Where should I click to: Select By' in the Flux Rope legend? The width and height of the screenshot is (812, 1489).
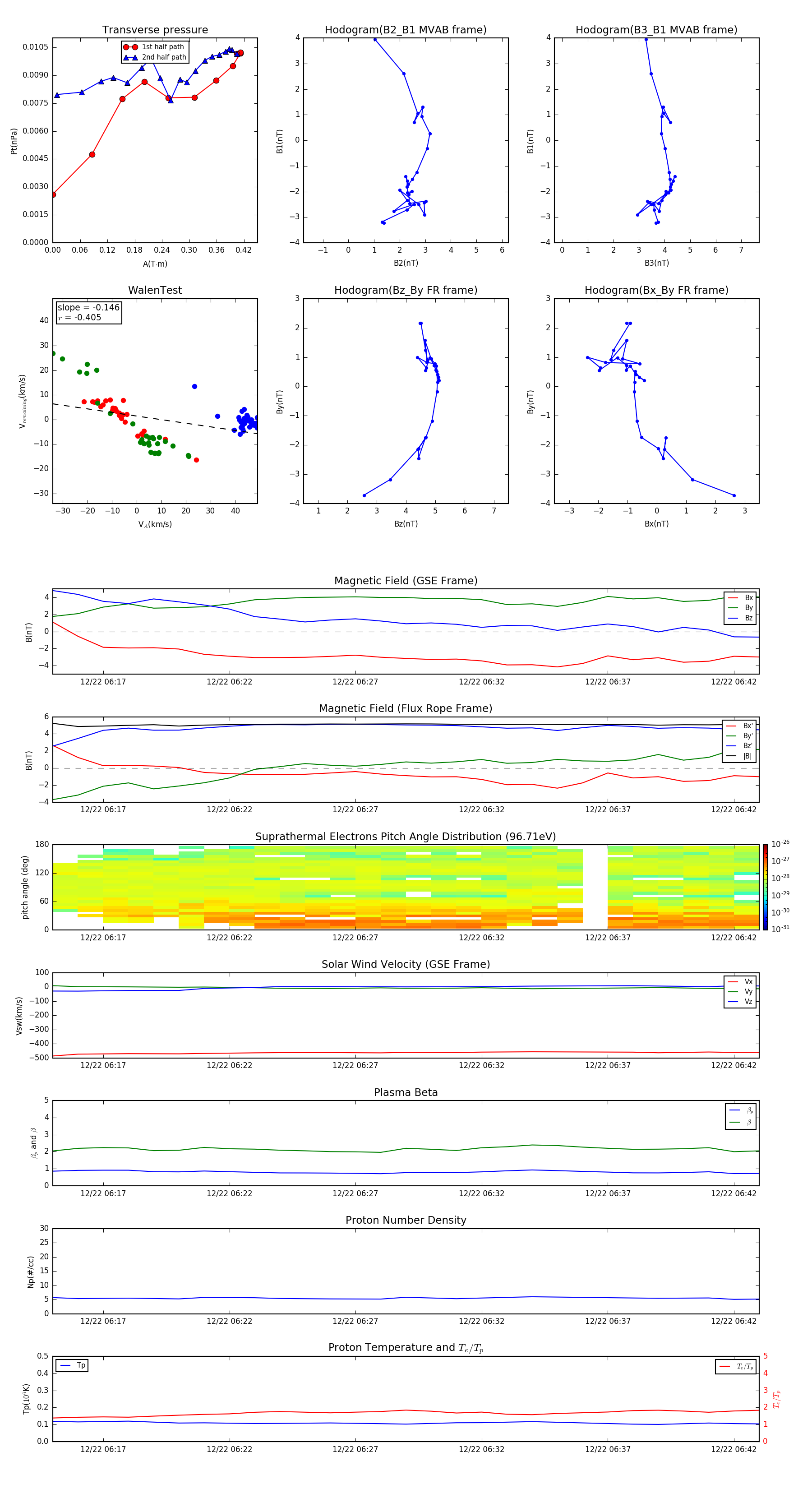click(x=739, y=736)
